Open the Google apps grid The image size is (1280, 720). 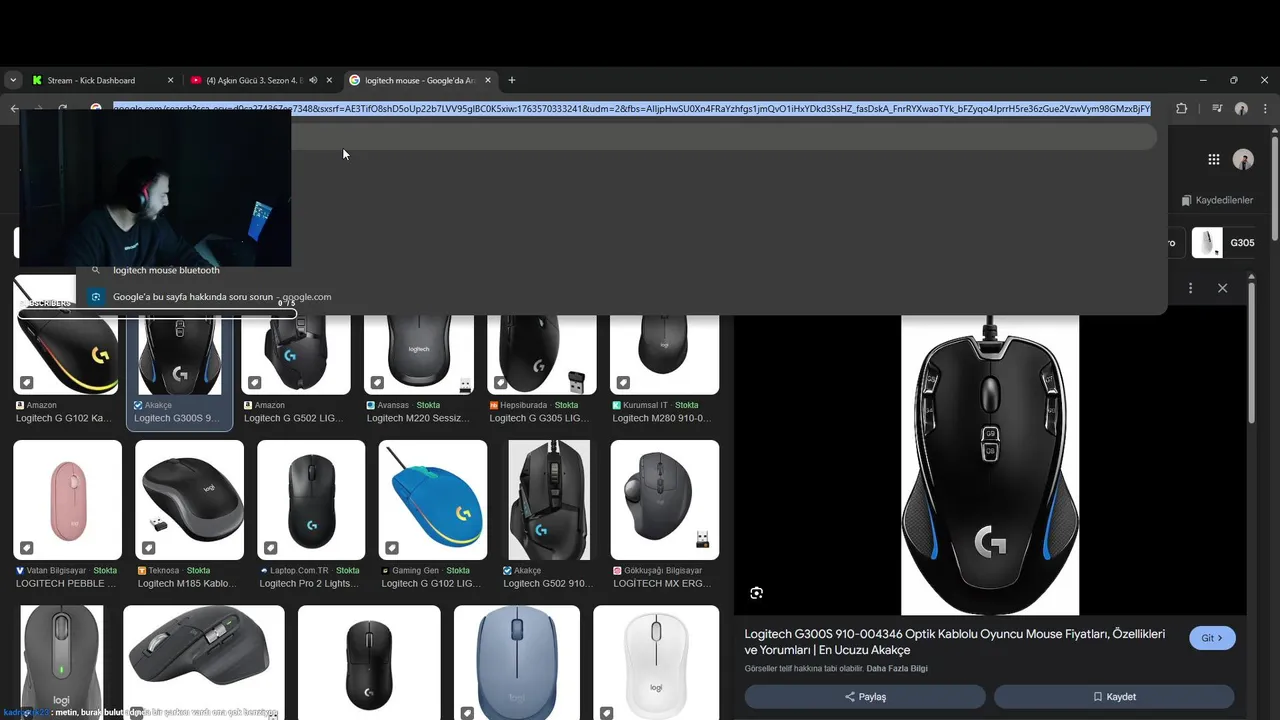tap(1214, 159)
